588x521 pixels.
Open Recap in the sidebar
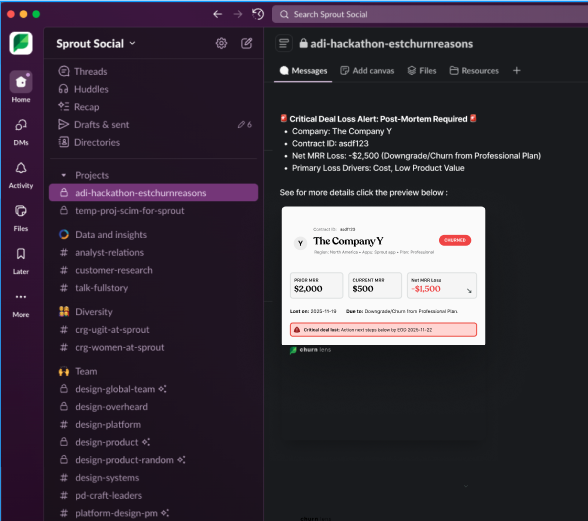[154, 107]
